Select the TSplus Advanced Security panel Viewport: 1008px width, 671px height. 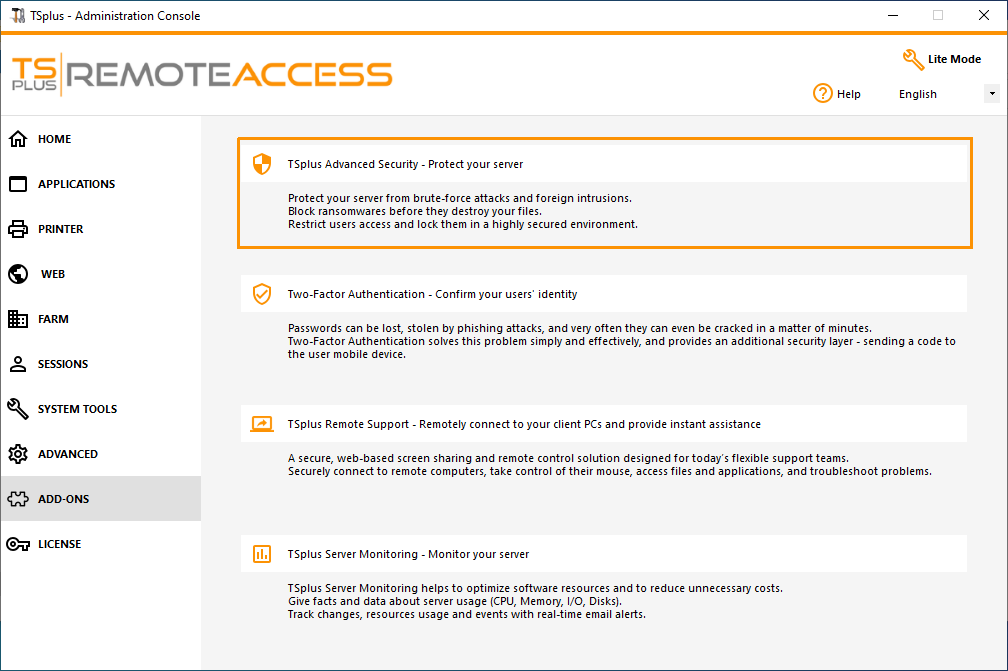[x=604, y=194]
